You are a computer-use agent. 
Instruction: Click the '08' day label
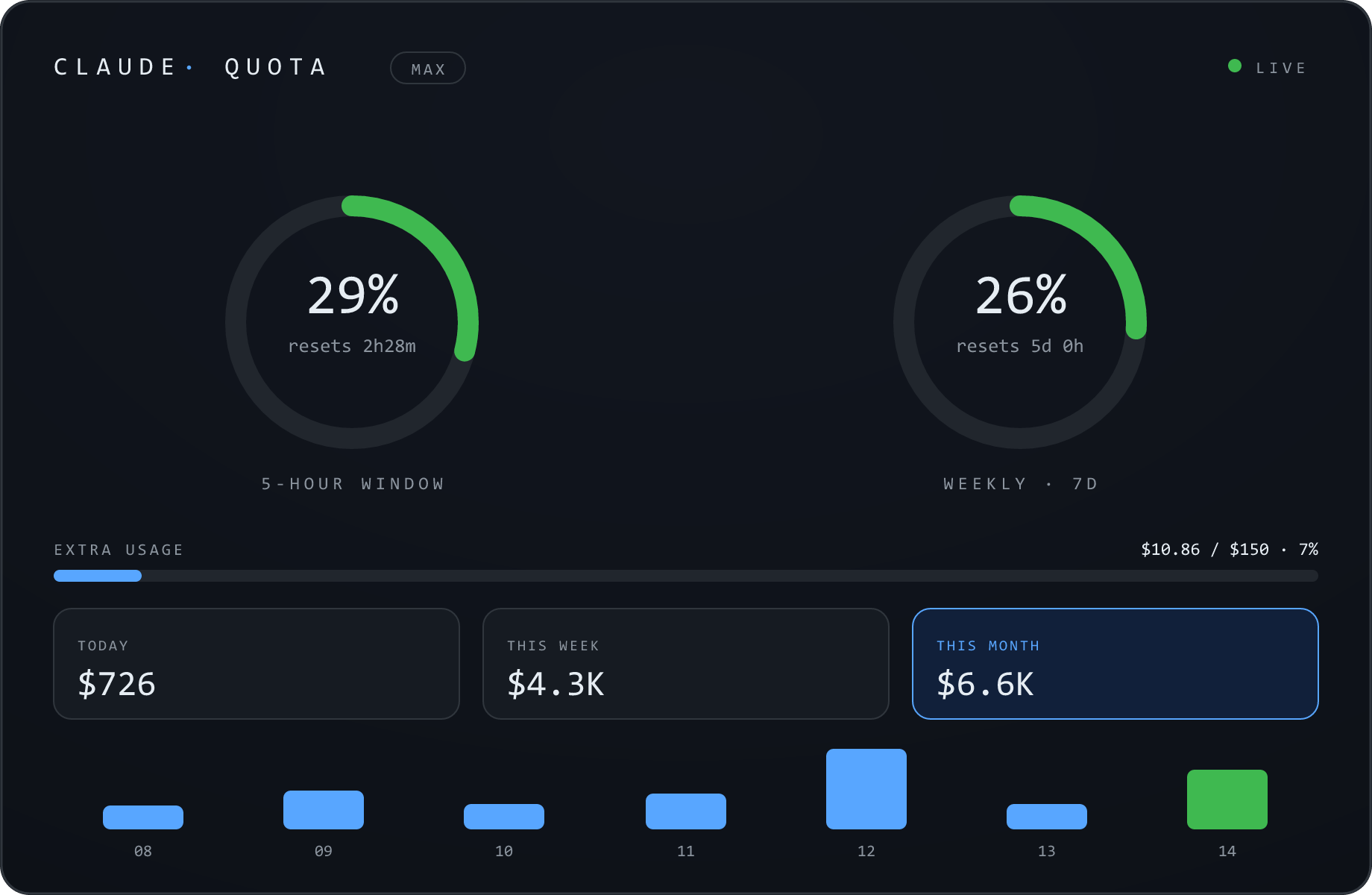click(x=143, y=851)
